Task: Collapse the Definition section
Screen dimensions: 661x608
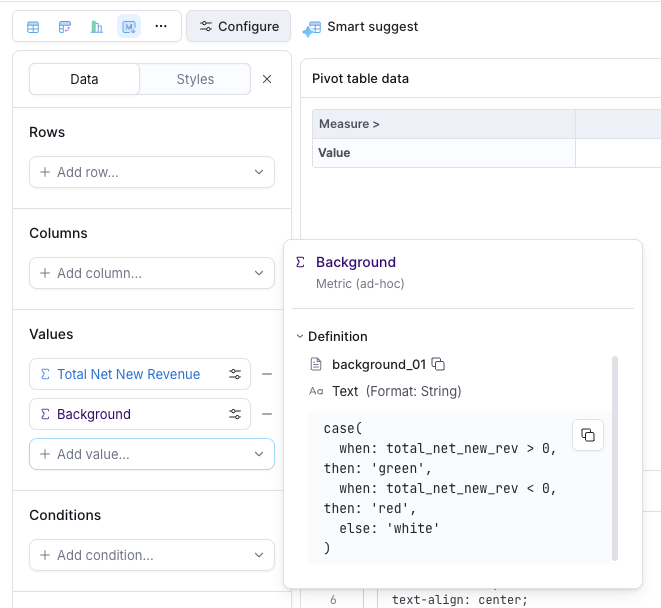Action: tap(300, 336)
